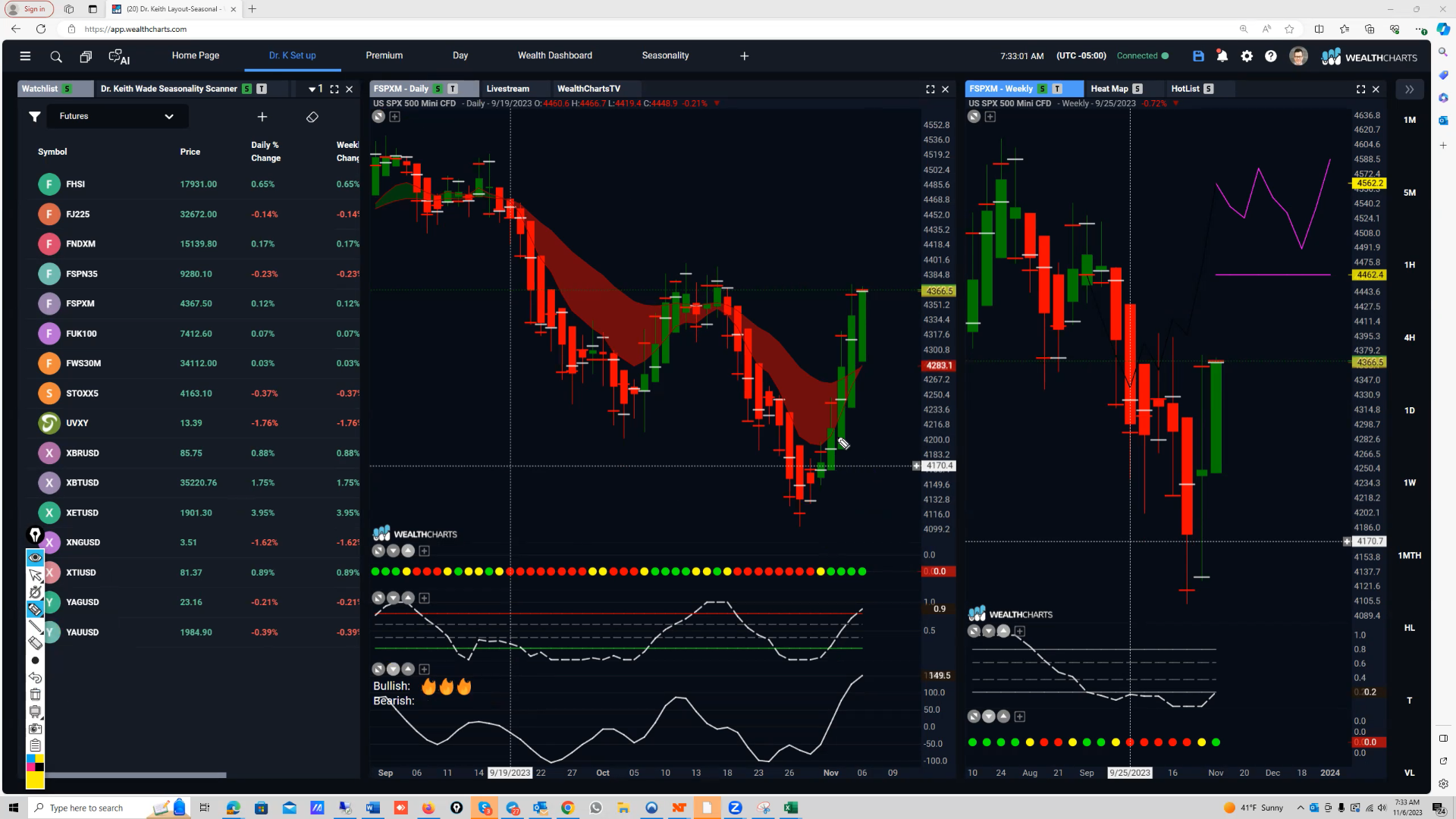Select the 1M timeframe button
Screen dimensions: 1456x819
pyautogui.click(x=1410, y=120)
